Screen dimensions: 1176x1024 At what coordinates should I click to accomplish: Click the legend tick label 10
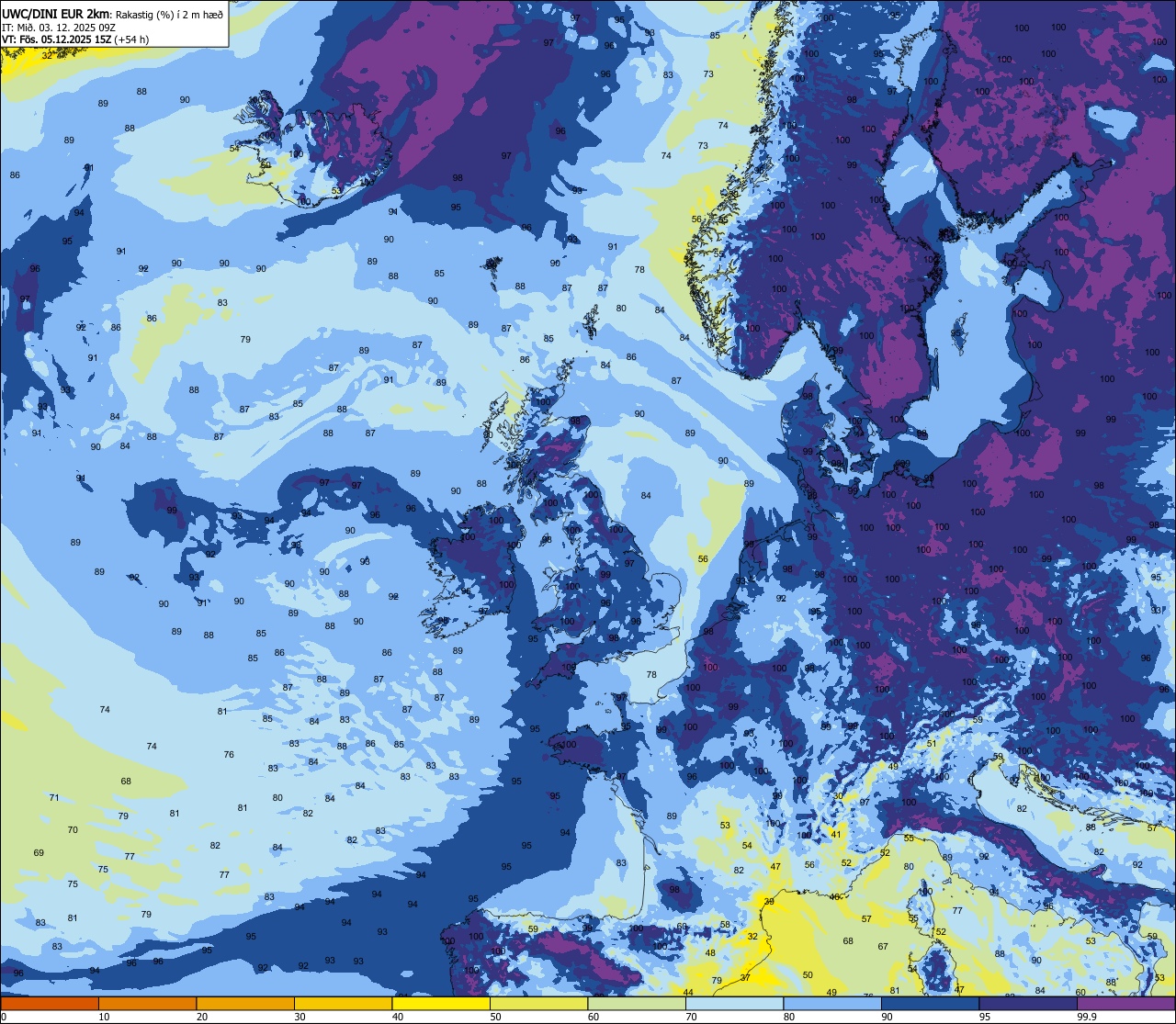104,1017
